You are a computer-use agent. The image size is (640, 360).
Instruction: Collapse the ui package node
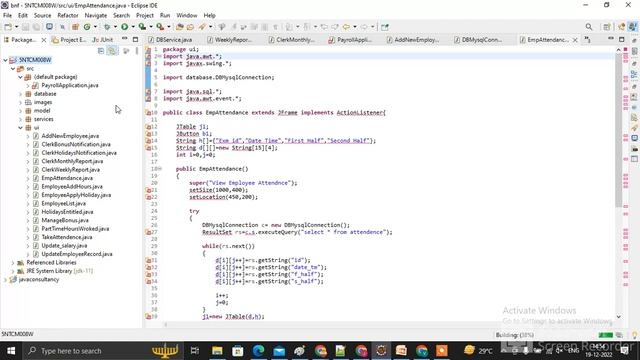click(x=20, y=128)
